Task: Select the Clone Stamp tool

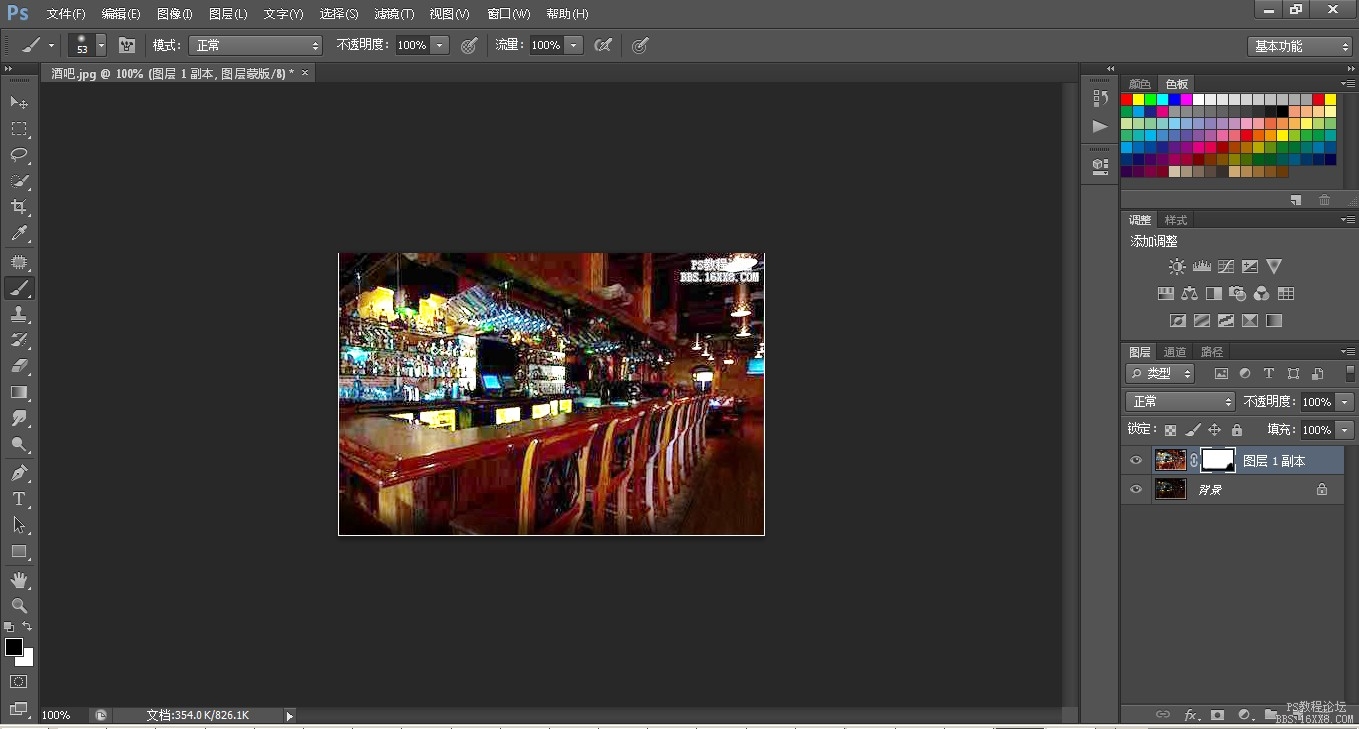Action: [x=19, y=314]
